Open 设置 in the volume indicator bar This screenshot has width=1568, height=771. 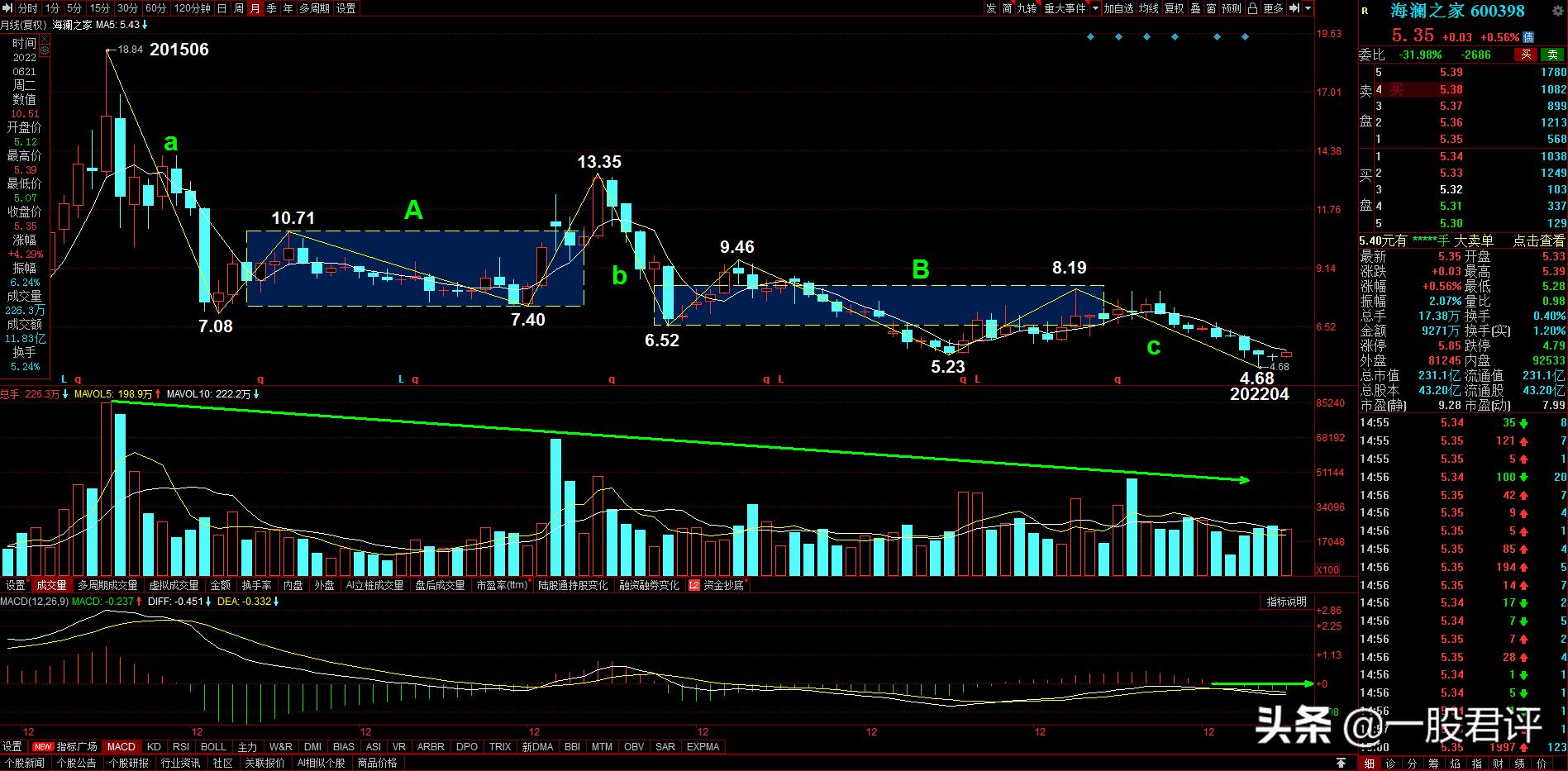pos(16,585)
